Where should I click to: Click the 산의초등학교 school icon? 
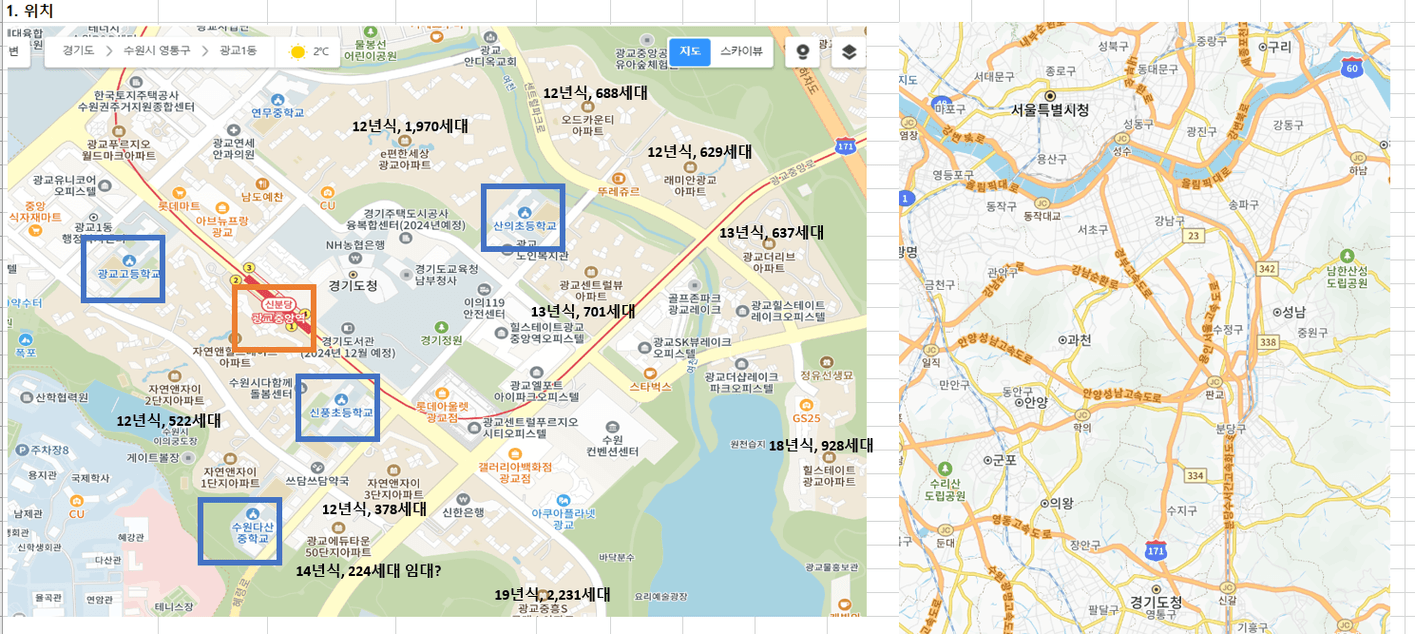click(524, 212)
